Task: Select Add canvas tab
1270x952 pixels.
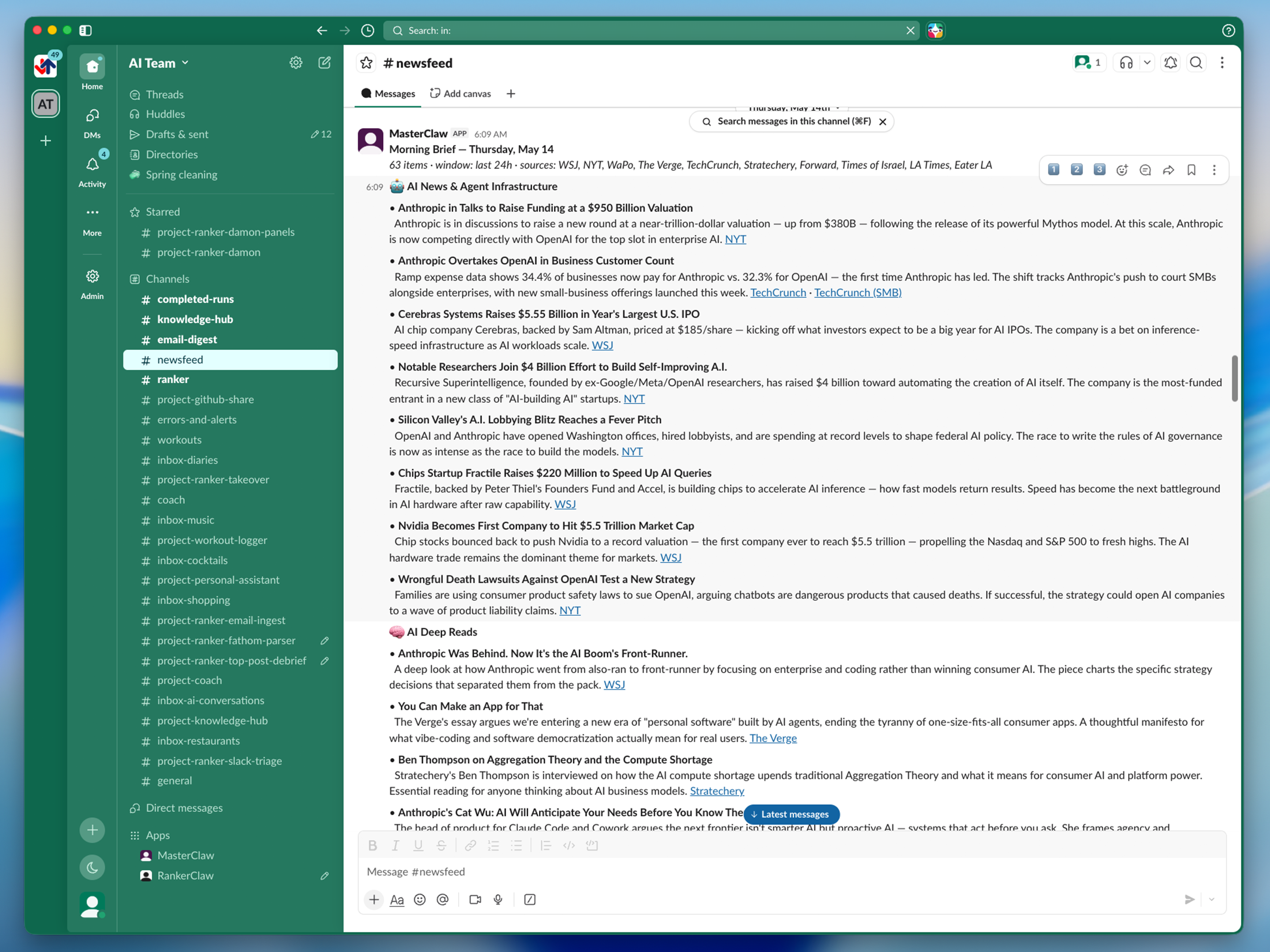Action: tap(460, 93)
